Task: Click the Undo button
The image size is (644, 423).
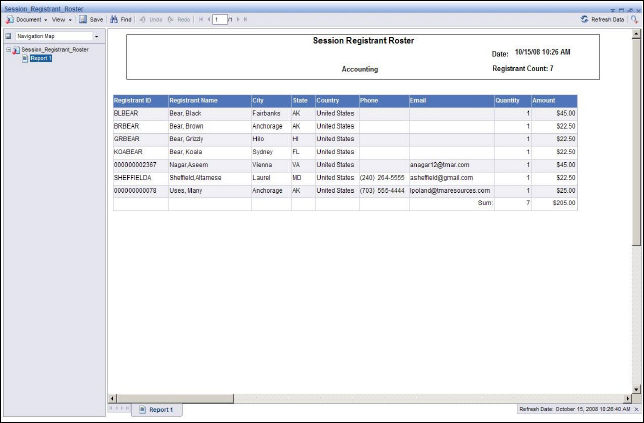Action: tap(151, 19)
